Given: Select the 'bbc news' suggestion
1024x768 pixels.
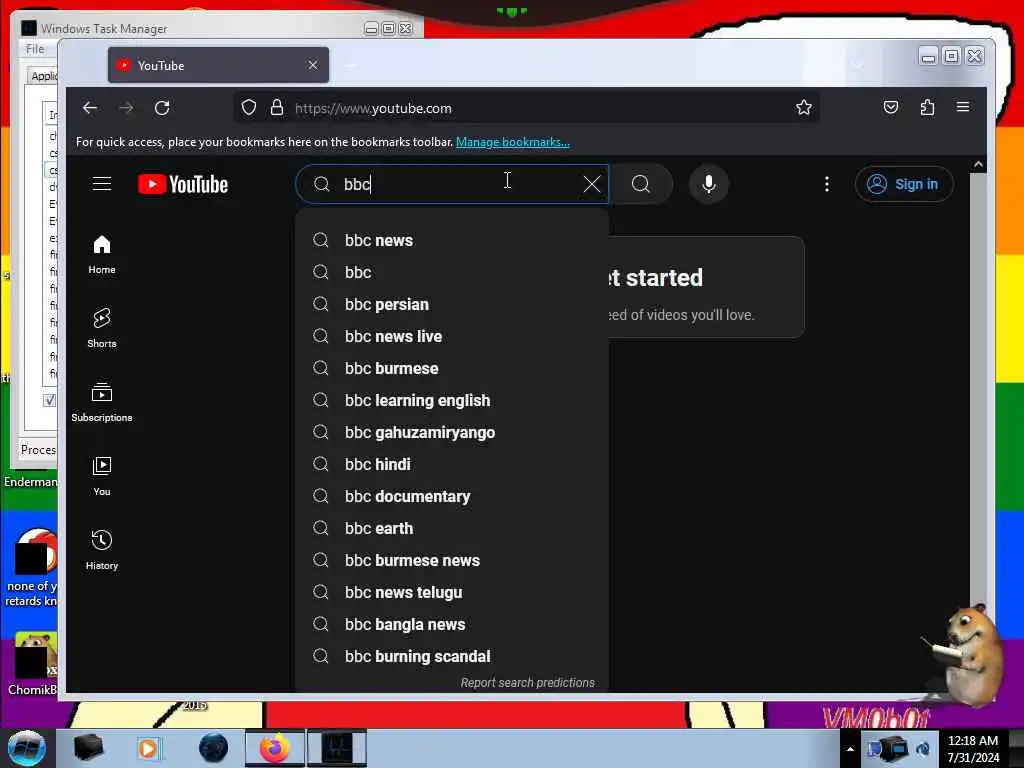Looking at the screenshot, I should click(452, 240).
